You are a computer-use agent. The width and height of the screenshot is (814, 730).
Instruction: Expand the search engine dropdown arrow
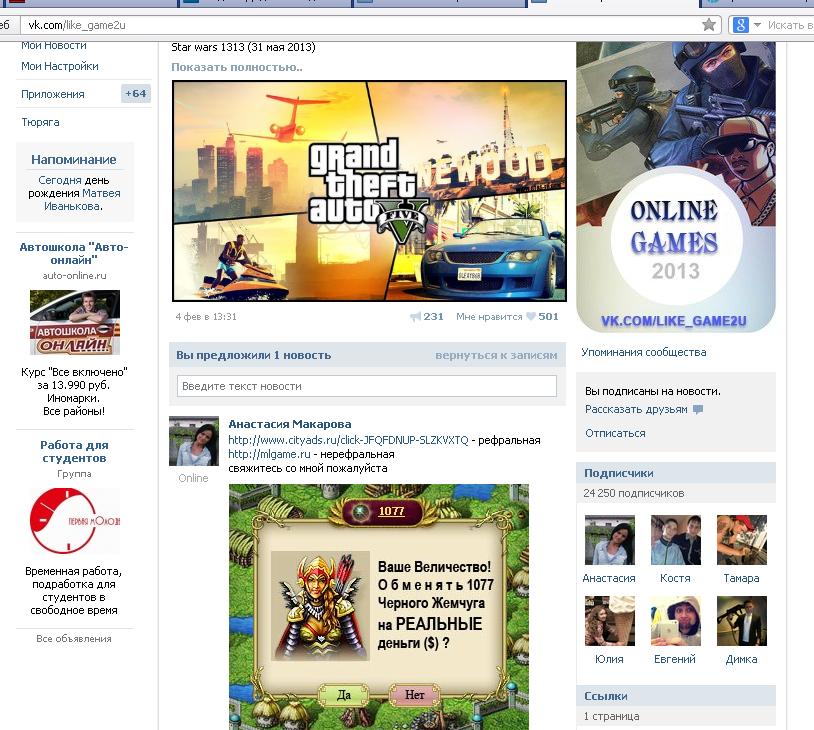(x=757, y=24)
